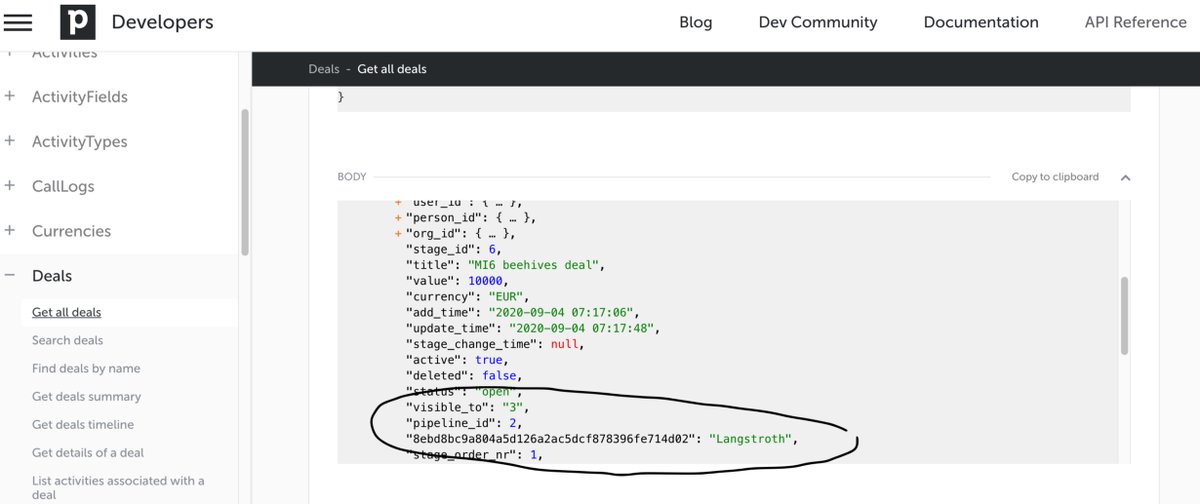This screenshot has width=1200, height=504.
Task: Expand the person_id JSON node
Action: point(398,217)
